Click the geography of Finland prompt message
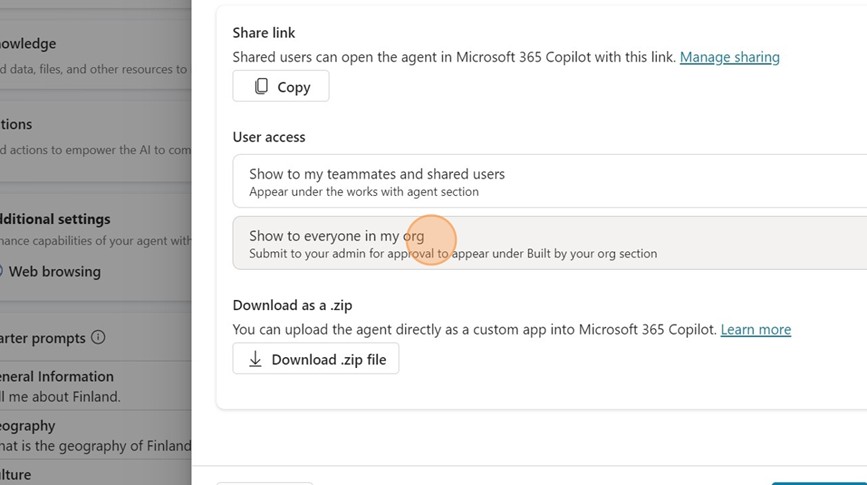The image size is (867, 485). (x=95, y=445)
